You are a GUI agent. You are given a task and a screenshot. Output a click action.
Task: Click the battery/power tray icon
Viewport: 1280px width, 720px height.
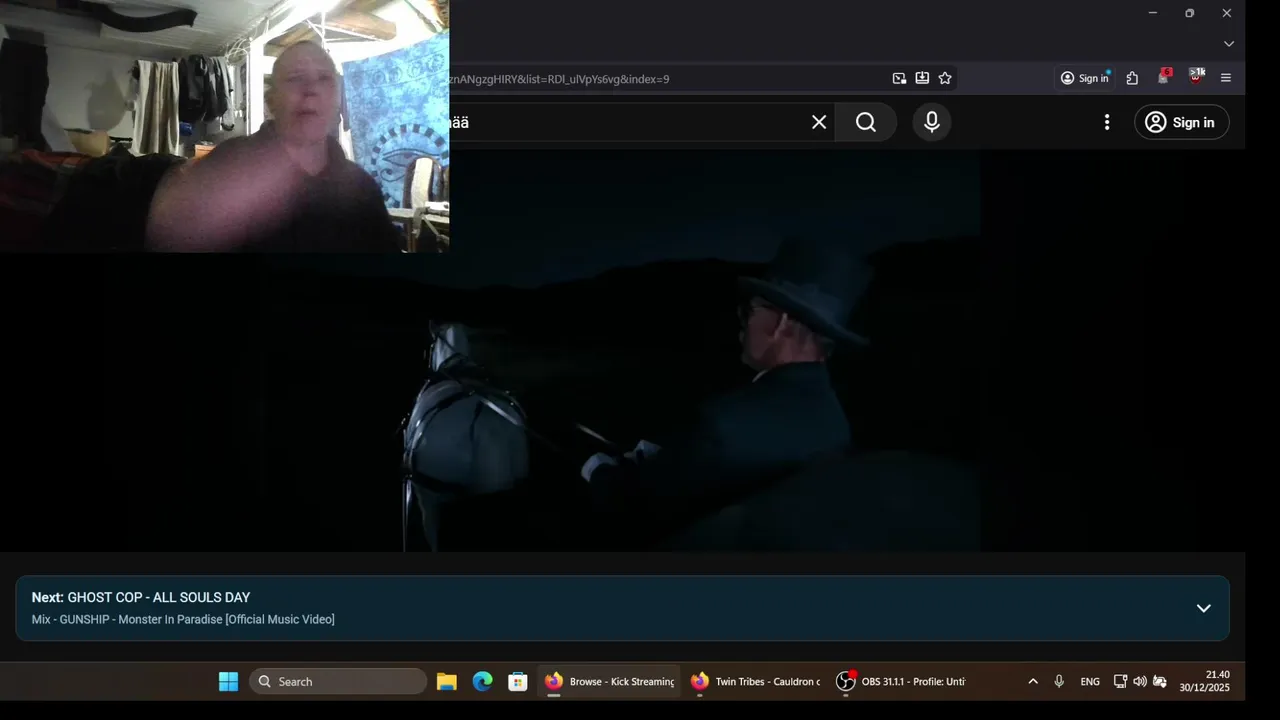click(1160, 681)
